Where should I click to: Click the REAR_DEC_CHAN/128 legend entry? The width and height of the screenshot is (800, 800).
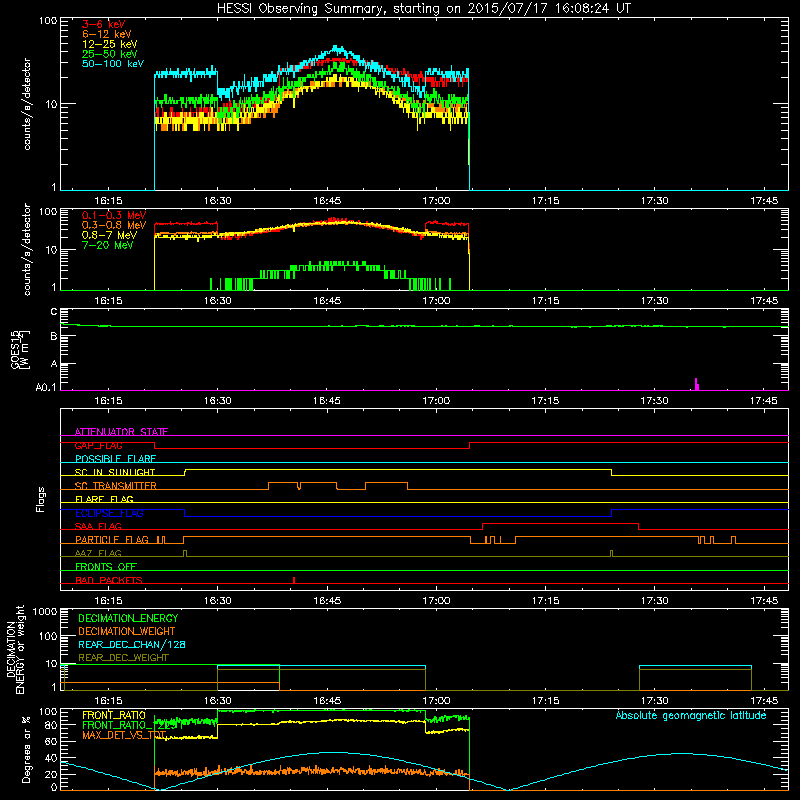point(132,645)
